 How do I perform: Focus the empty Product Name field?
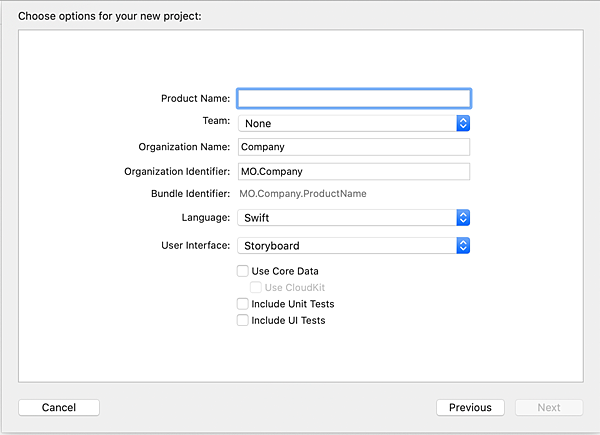(354, 98)
